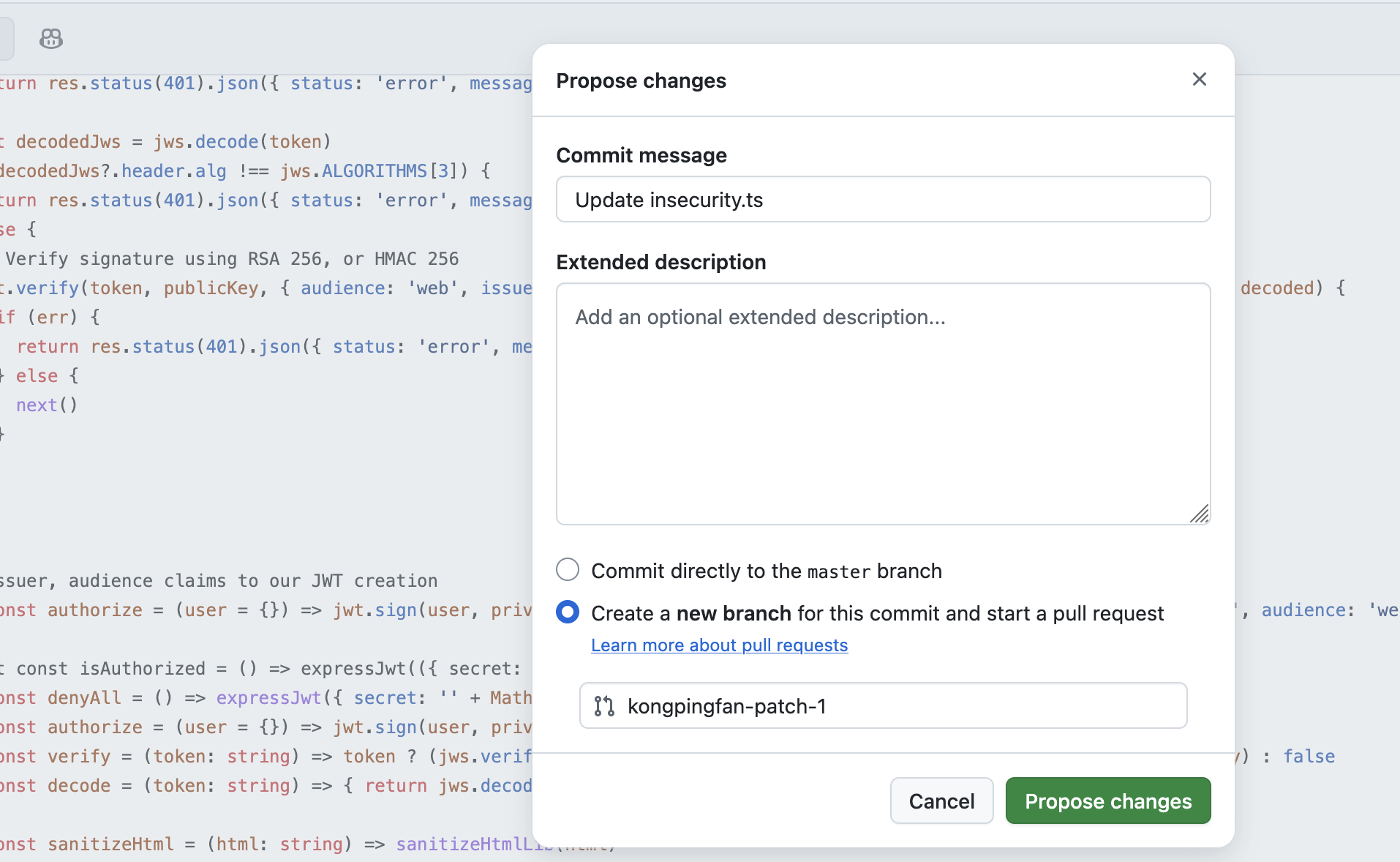1400x862 pixels.
Task: Click the kongpingfan-patch-1 branch name field
Action: 900,706
